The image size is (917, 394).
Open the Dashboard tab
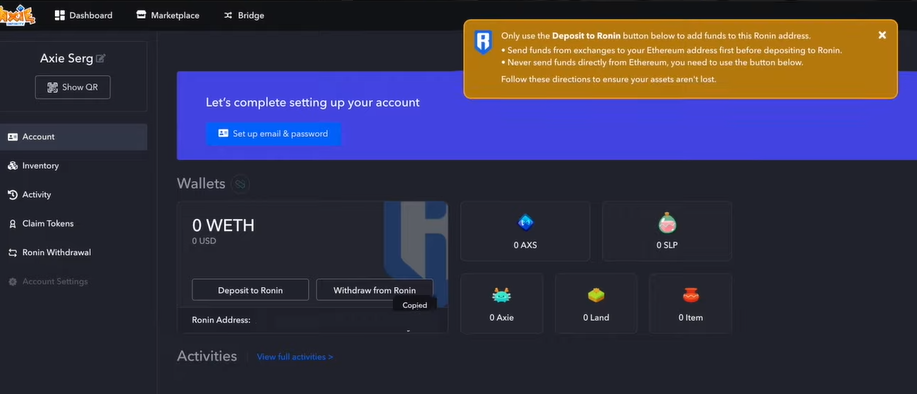(84, 15)
